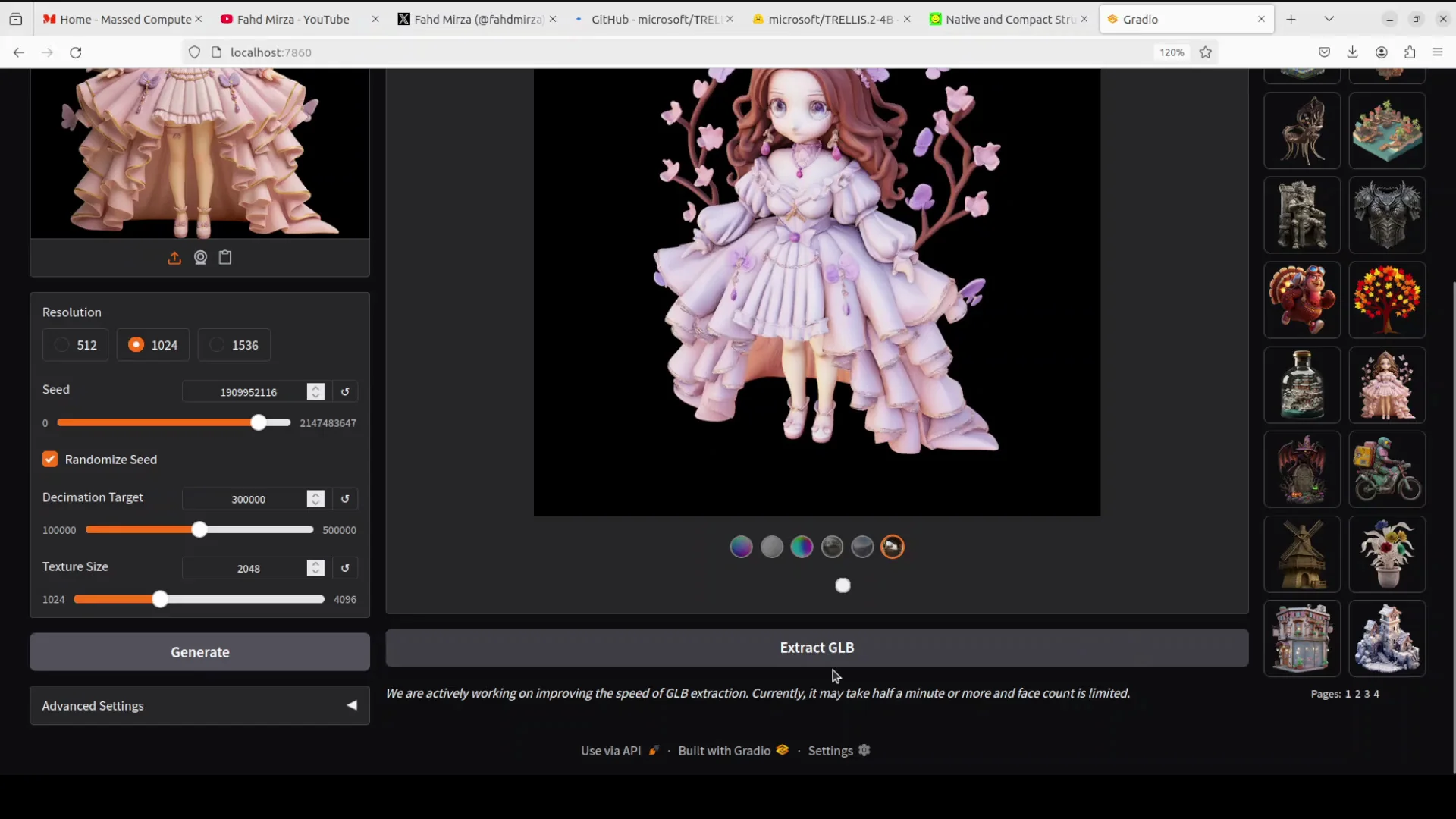Image resolution: width=1456 pixels, height=819 pixels.
Task: Click the webcam capture icon
Action: (200, 258)
